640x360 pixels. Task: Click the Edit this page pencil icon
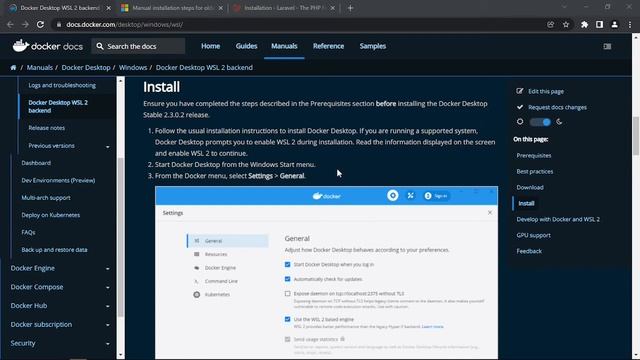[520, 91]
